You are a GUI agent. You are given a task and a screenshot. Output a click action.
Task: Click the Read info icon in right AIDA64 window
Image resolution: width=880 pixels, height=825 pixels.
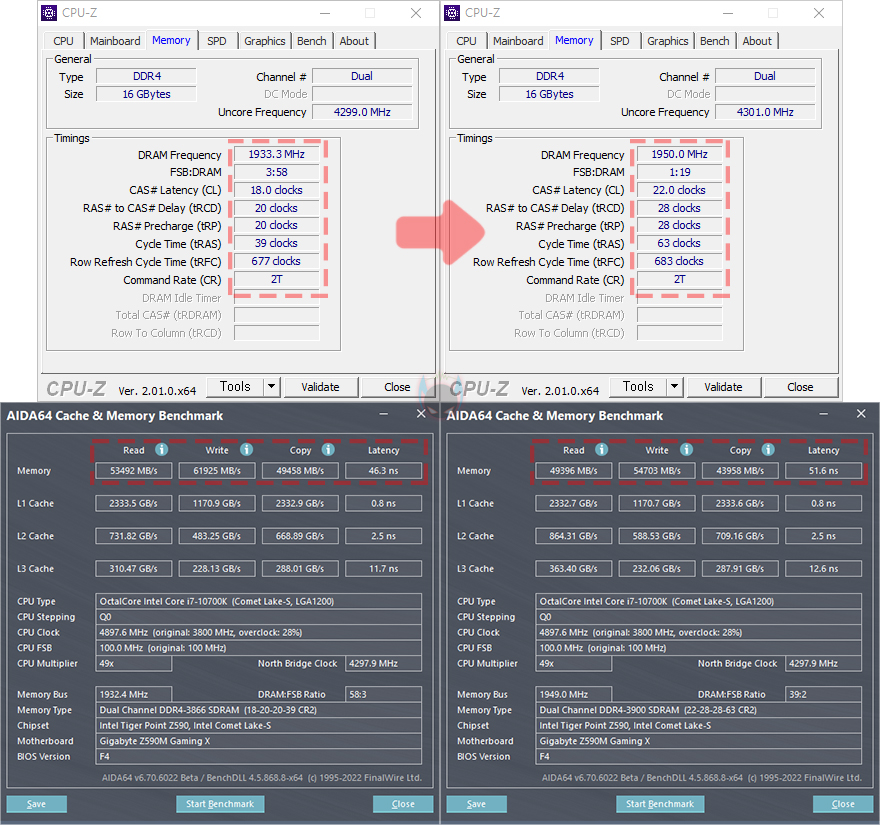[x=601, y=450]
